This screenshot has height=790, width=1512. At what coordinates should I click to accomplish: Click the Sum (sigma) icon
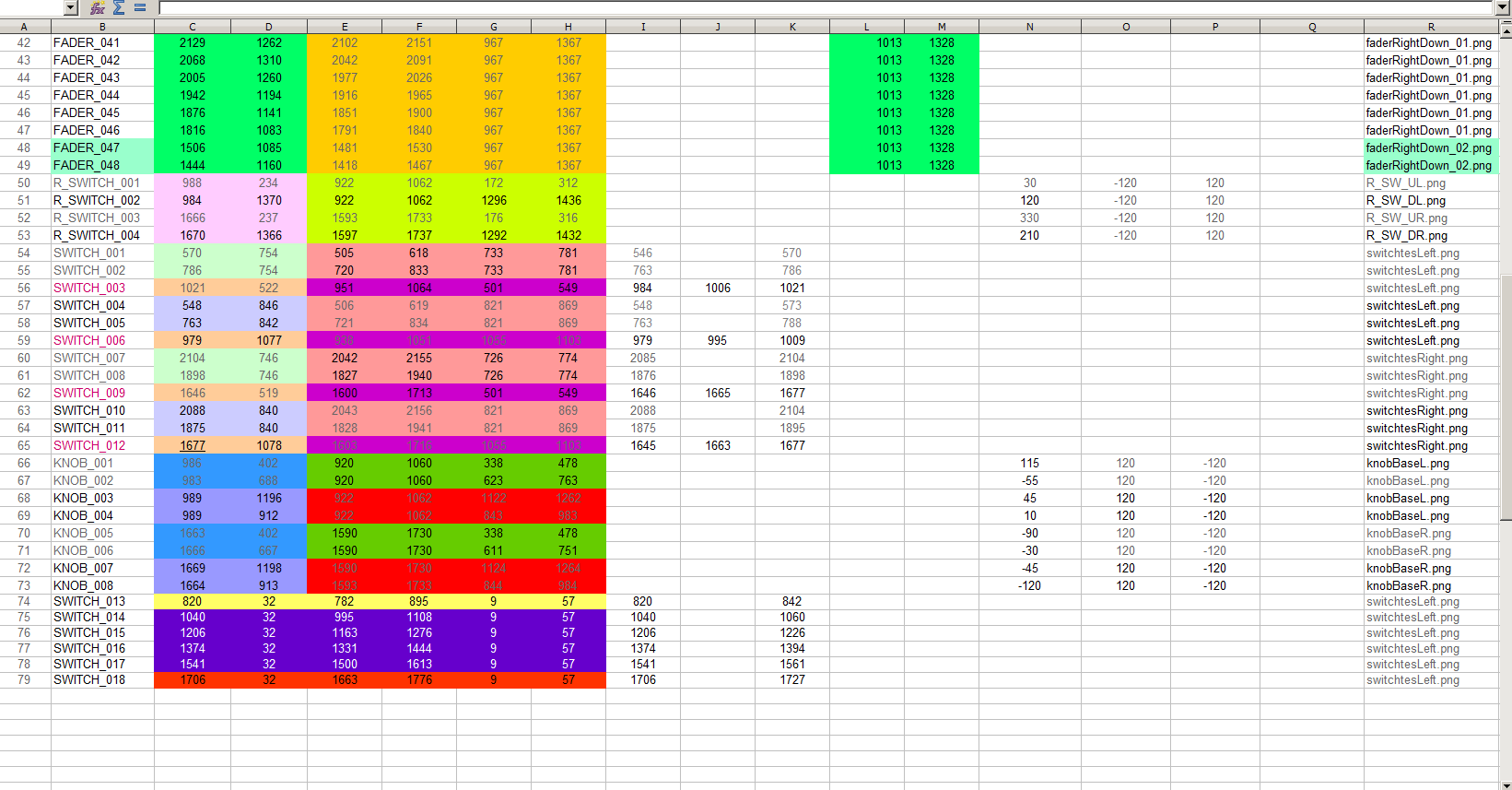tap(119, 8)
